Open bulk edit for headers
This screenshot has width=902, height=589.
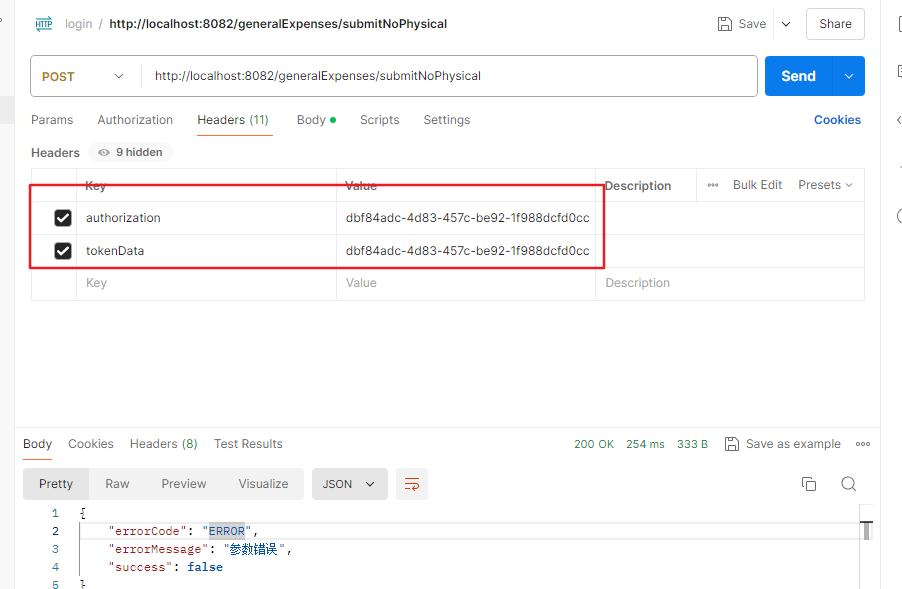[757, 184]
